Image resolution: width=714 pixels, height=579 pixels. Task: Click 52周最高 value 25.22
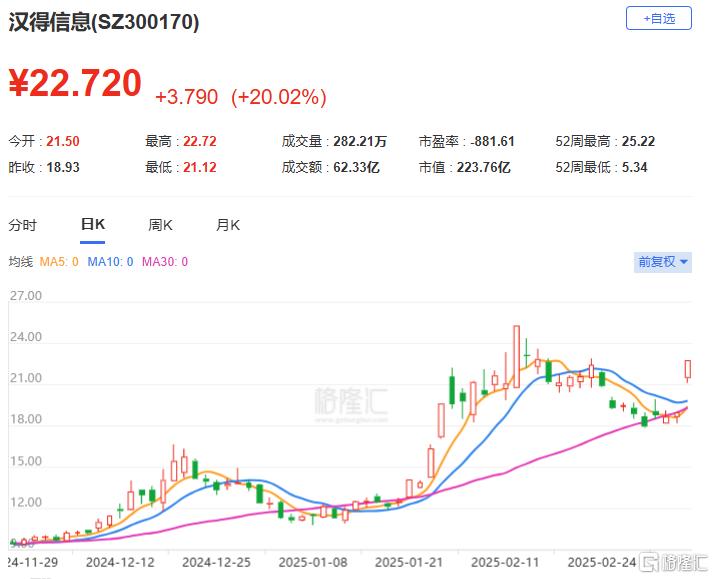tap(638, 141)
